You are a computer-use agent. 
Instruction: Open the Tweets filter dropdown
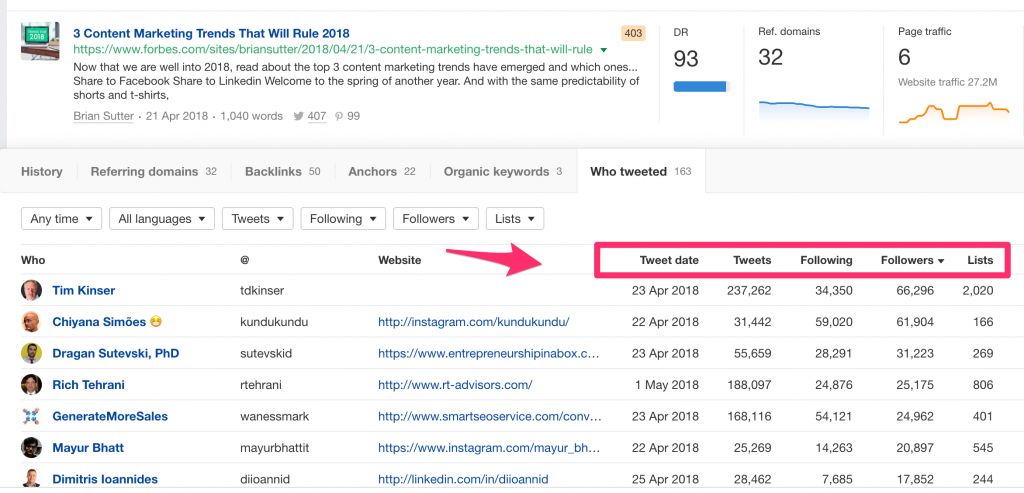(x=257, y=219)
